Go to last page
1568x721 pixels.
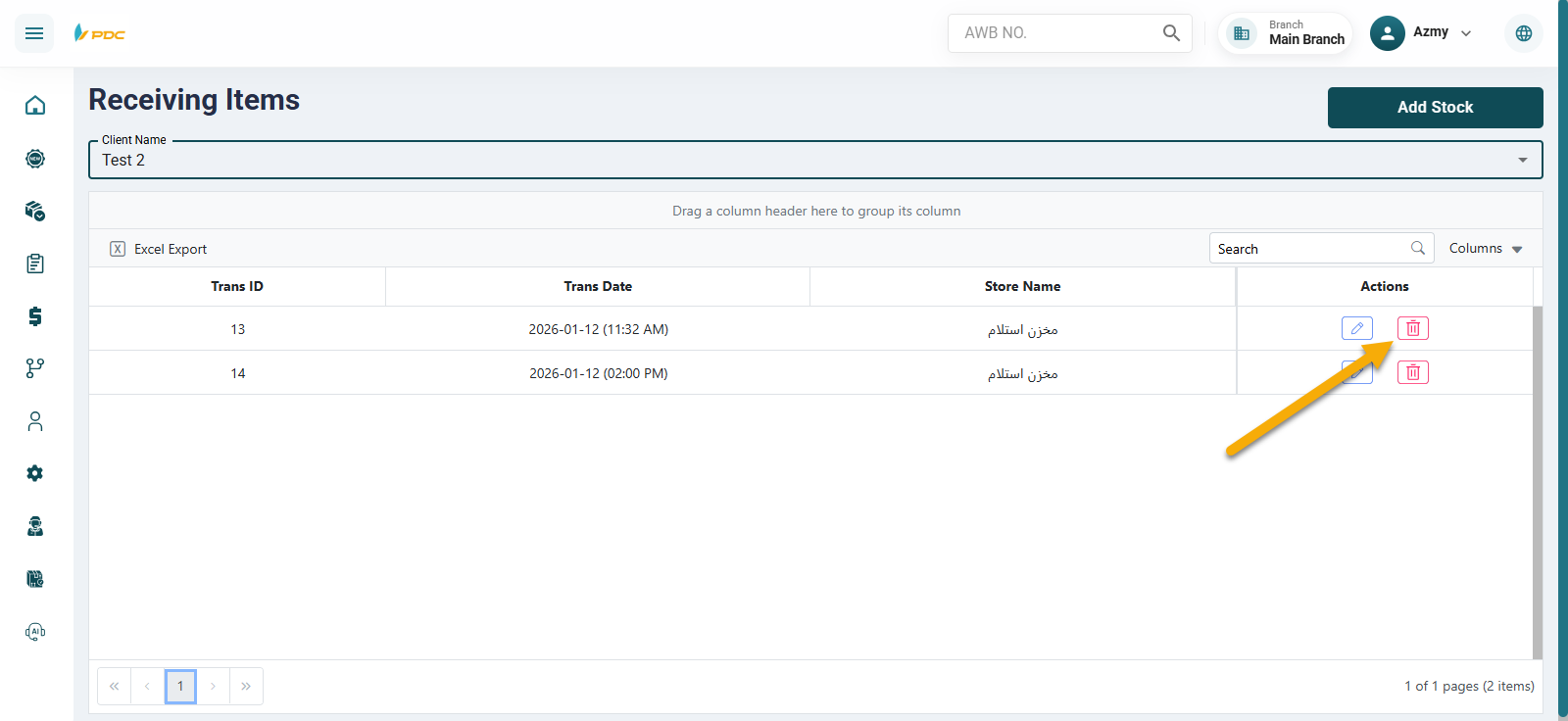(x=246, y=686)
